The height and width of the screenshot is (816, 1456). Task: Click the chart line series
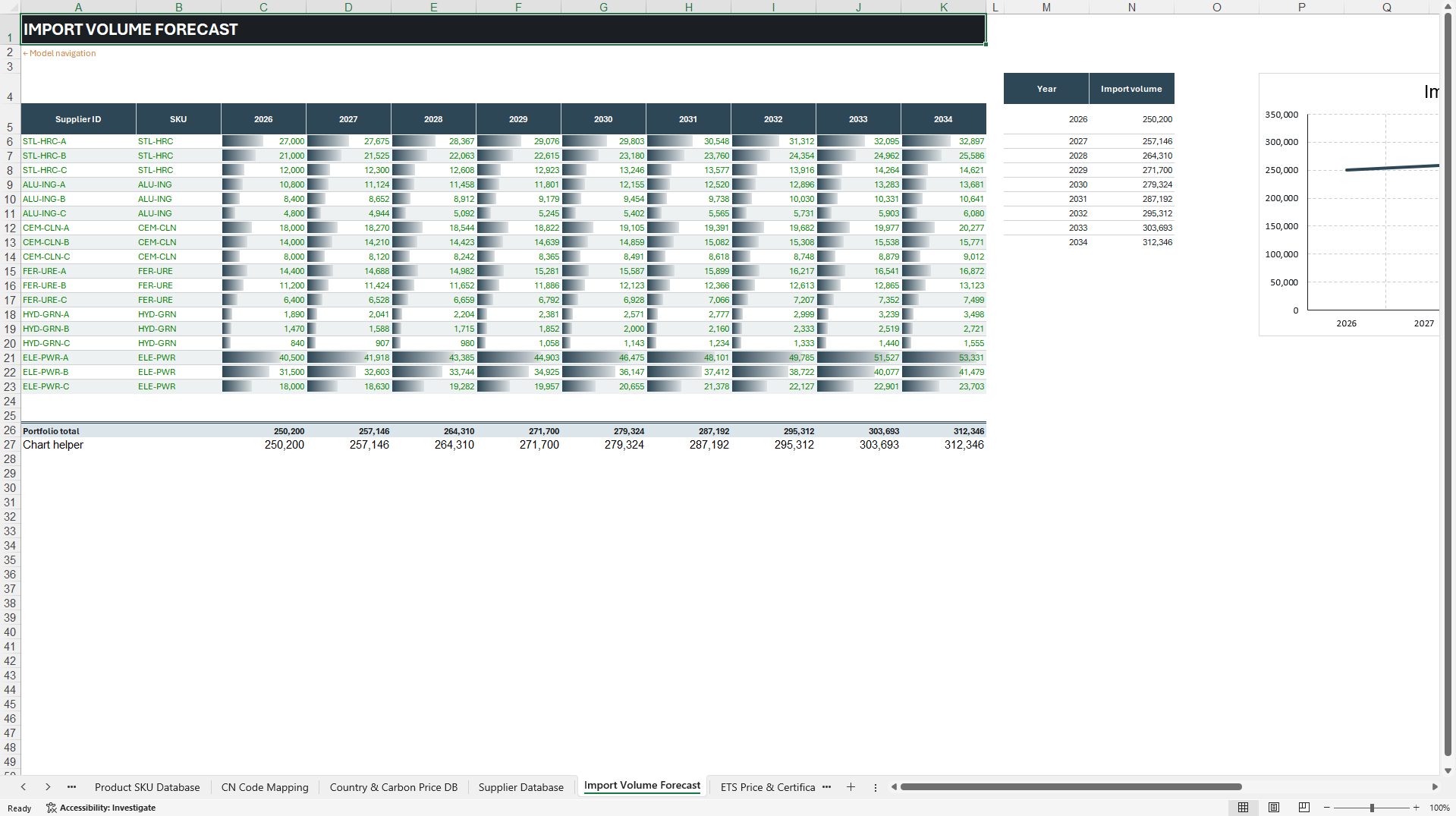1392,168
